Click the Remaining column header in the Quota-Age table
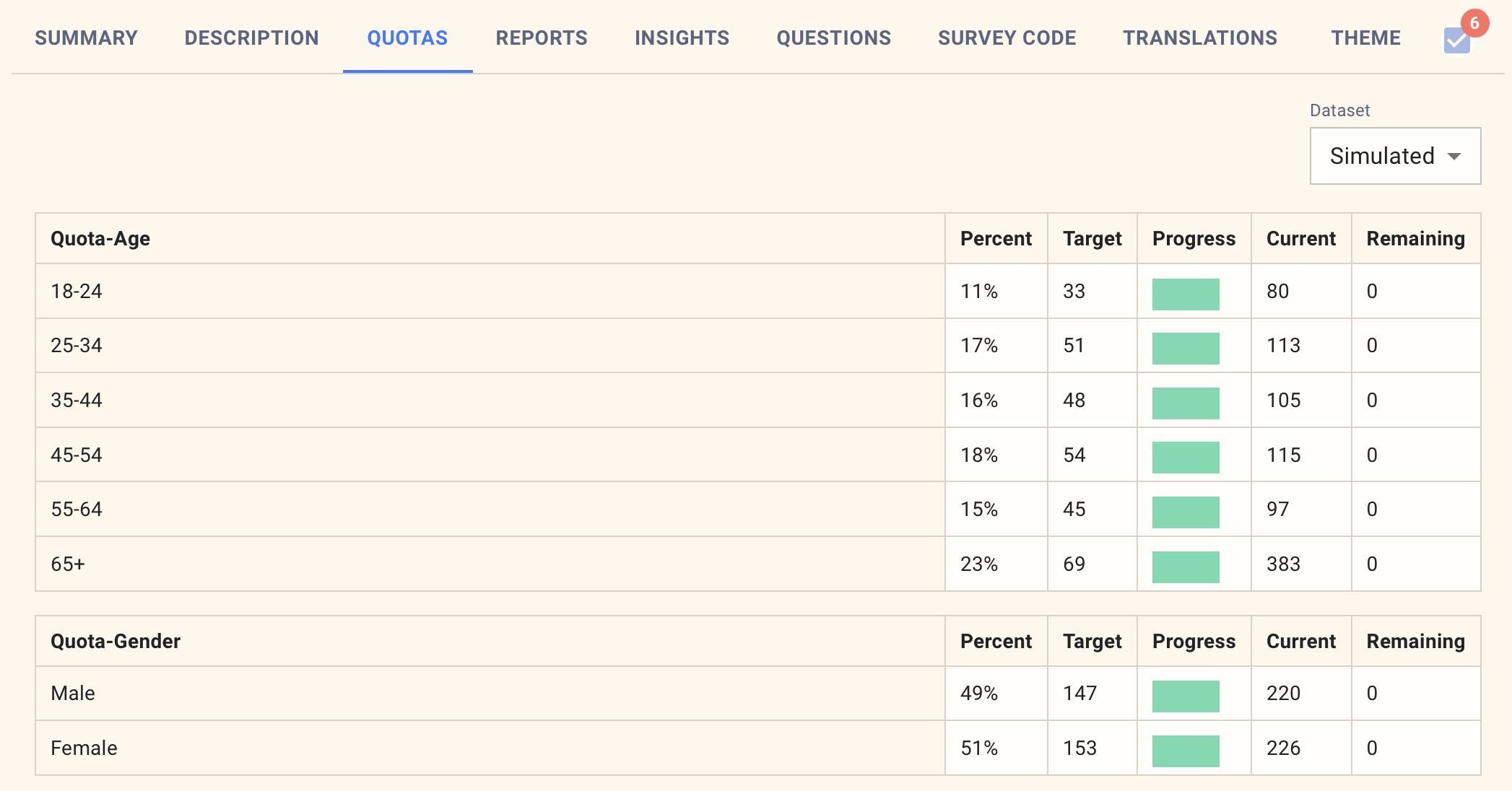This screenshot has width=1512, height=791. click(x=1415, y=239)
